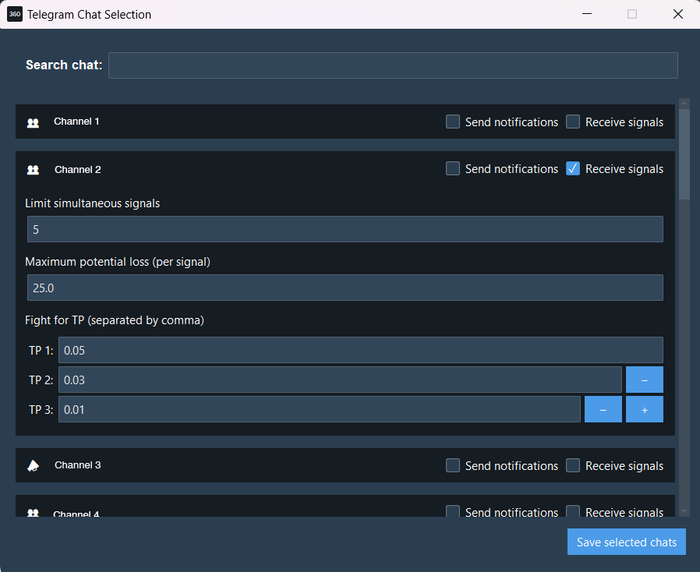Click the vertical scrollbar of chat list
Viewport: 700px width, 572px height.
[x=684, y=150]
